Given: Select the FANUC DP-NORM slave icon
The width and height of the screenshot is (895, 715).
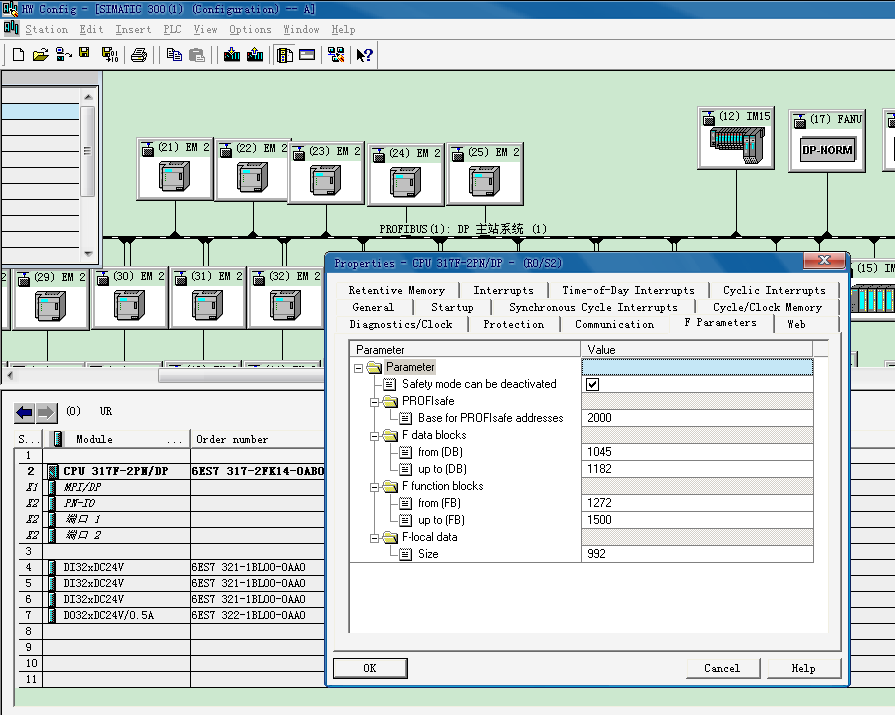Looking at the screenshot, I should tap(827, 150).
